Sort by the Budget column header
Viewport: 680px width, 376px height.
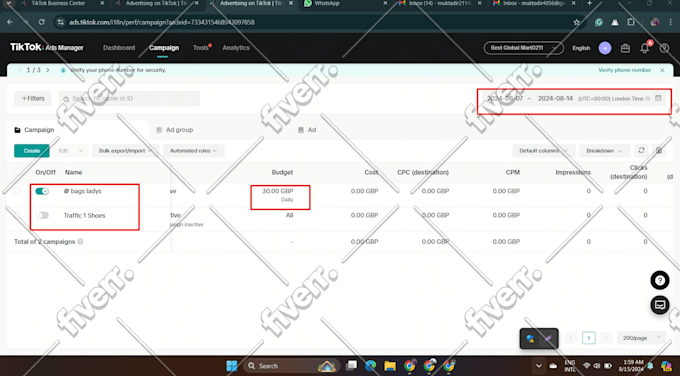pyautogui.click(x=282, y=172)
